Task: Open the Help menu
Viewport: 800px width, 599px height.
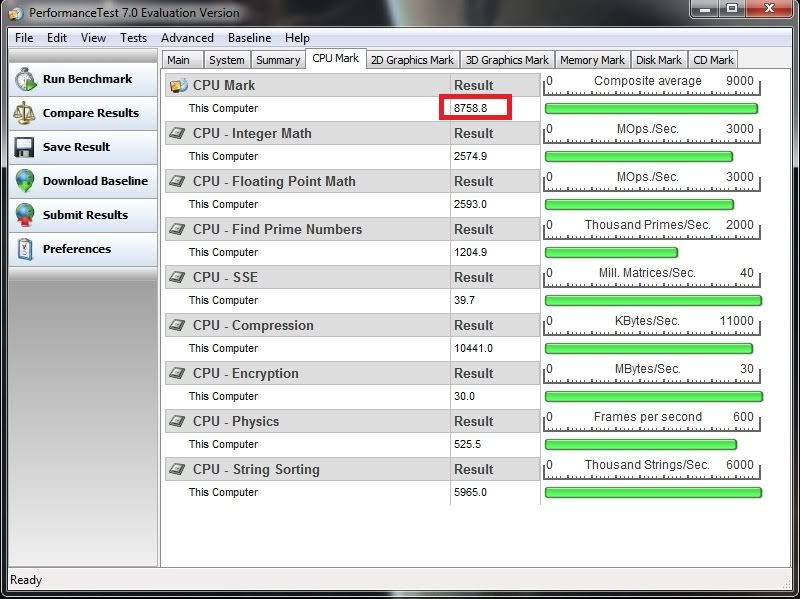Action: (x=297, y=38)
